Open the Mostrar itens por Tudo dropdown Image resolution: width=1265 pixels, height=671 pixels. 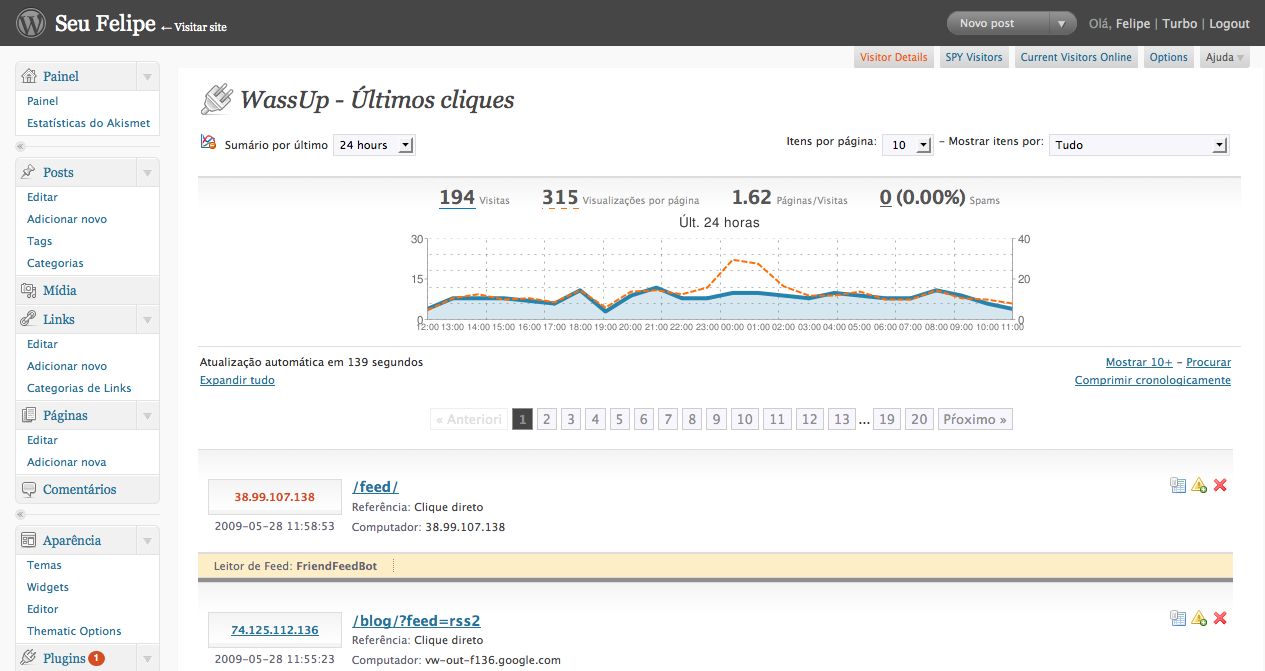1139,145
